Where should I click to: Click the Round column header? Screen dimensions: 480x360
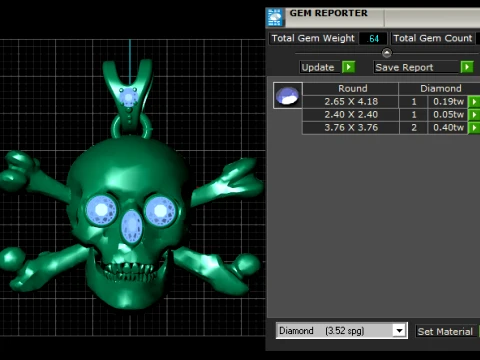click(351, 89)
